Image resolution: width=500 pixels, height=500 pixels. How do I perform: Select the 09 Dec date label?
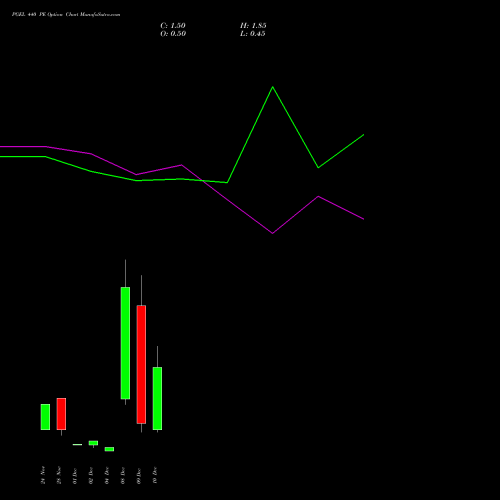click(139, 475)
